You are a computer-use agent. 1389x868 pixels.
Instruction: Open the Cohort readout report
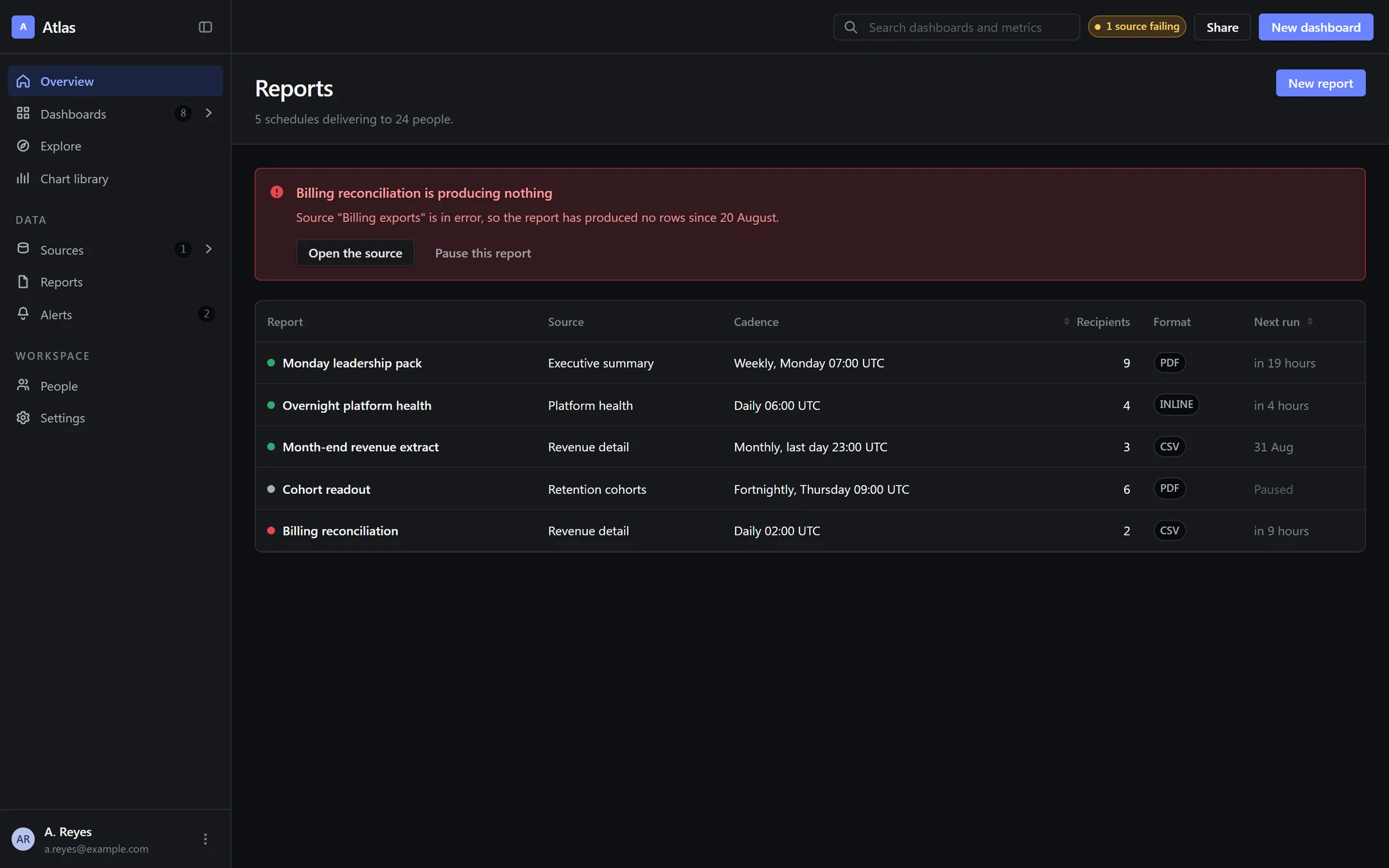click(x=326, y=489)
